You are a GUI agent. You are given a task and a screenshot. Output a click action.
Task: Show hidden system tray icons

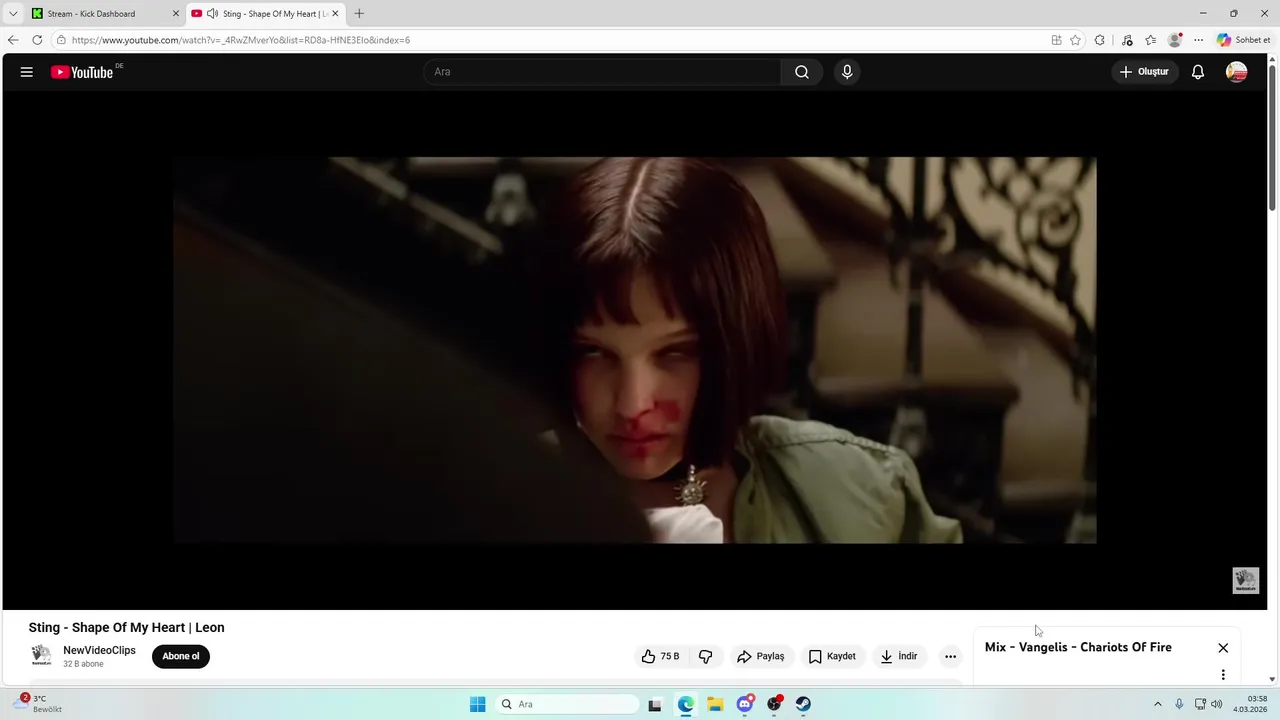pos(1158,704)
